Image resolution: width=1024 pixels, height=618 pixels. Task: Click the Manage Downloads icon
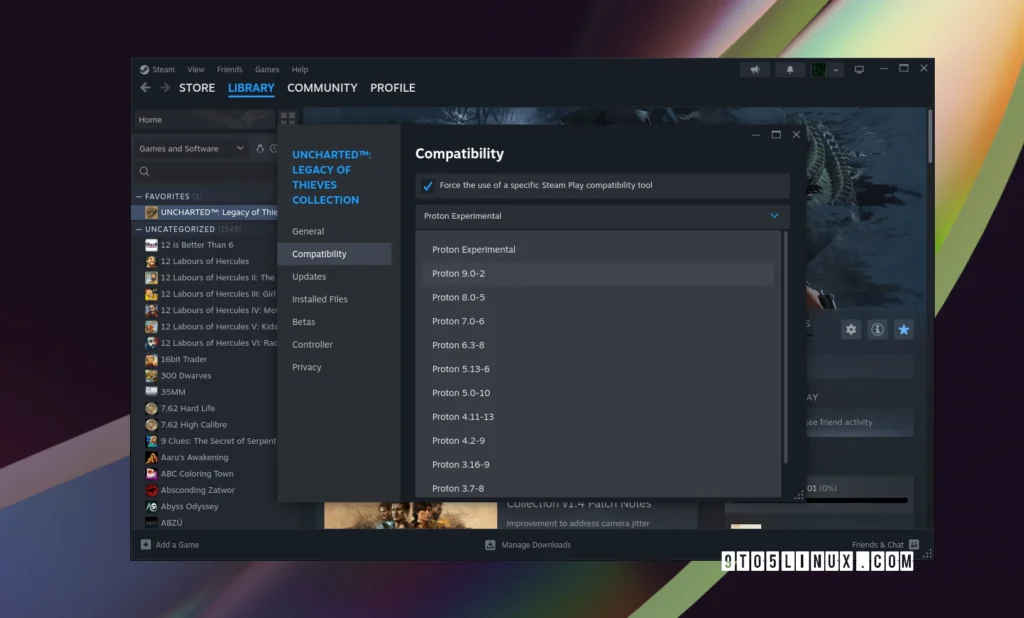pos(490,545)
